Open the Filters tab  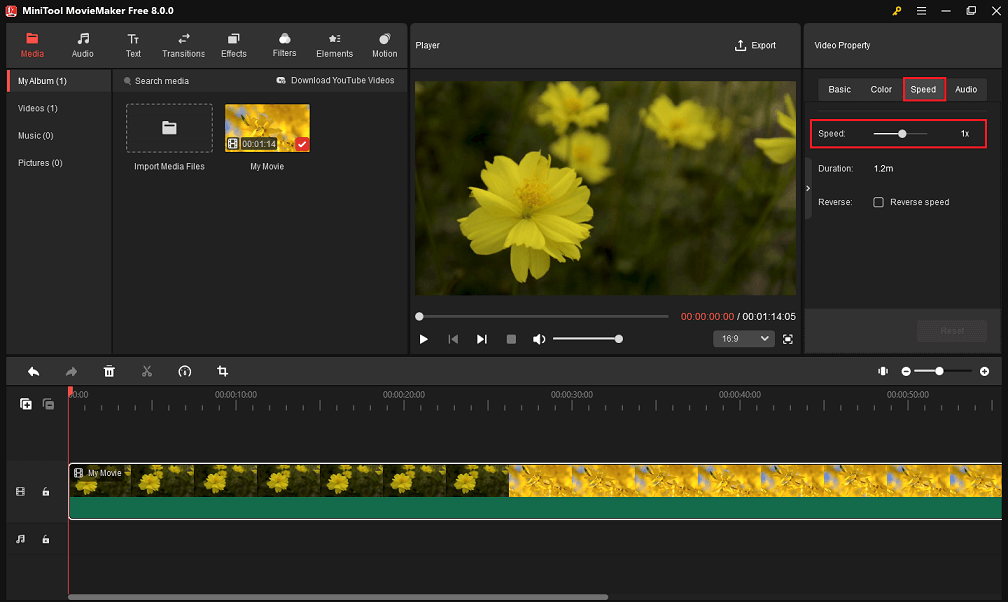tap(284, 46)
